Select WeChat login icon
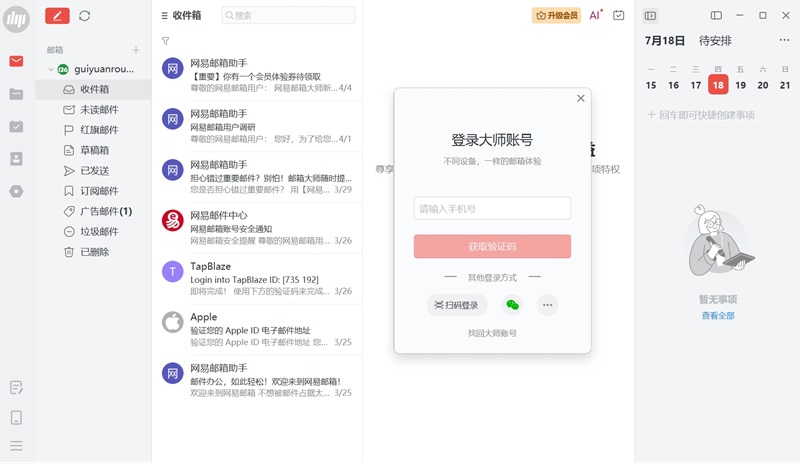 [x=512, y=305]
